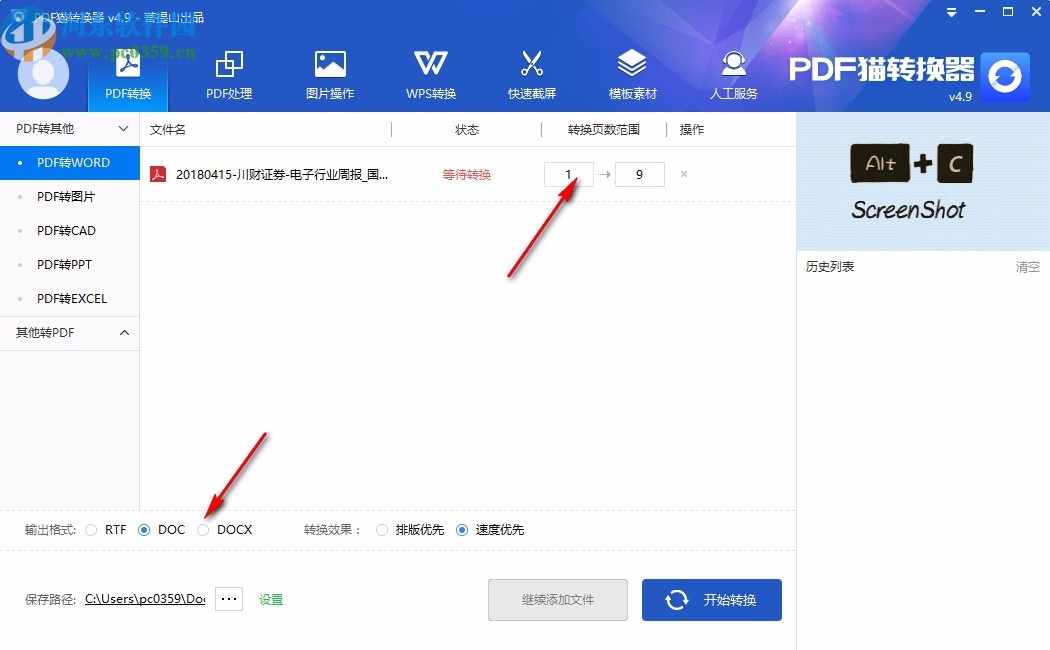Click the refresh icon beside PDF猫转换器 logo
This screenshot has width=1050, height=650.
pyautogui.click(x=1005, y=76)
